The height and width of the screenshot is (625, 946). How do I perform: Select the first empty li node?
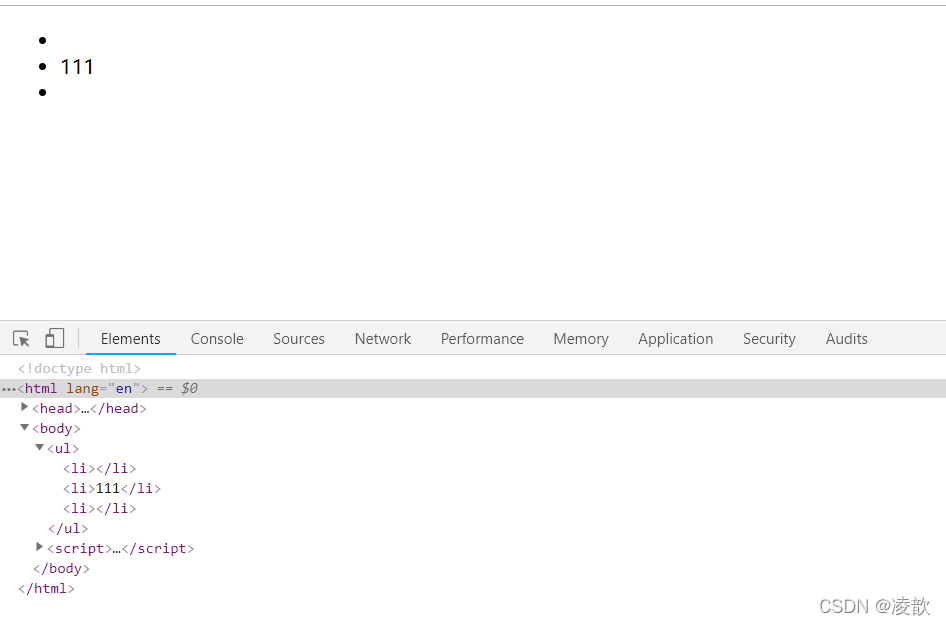point(100,468)
